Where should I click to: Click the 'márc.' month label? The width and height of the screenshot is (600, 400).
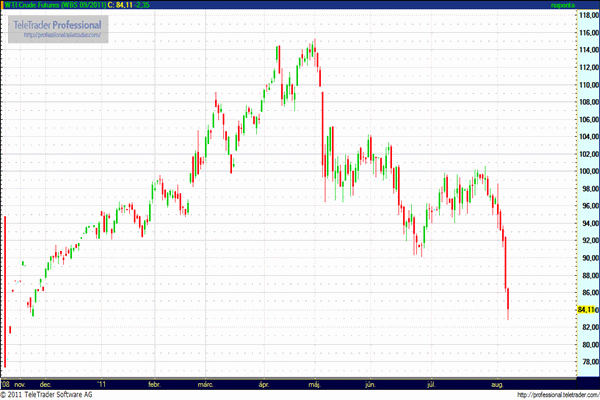click(x=208, y=383)
